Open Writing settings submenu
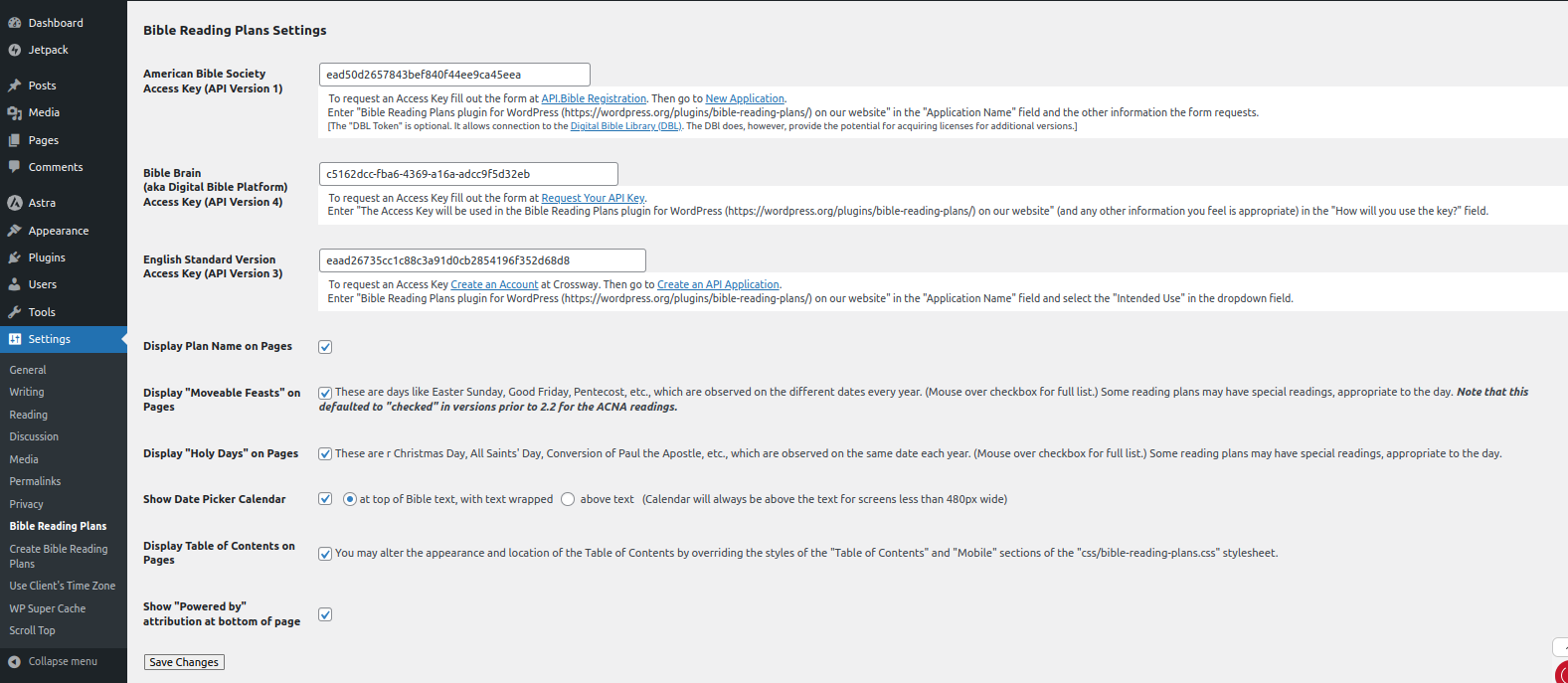1568x683 pixels. click(27, 392)
